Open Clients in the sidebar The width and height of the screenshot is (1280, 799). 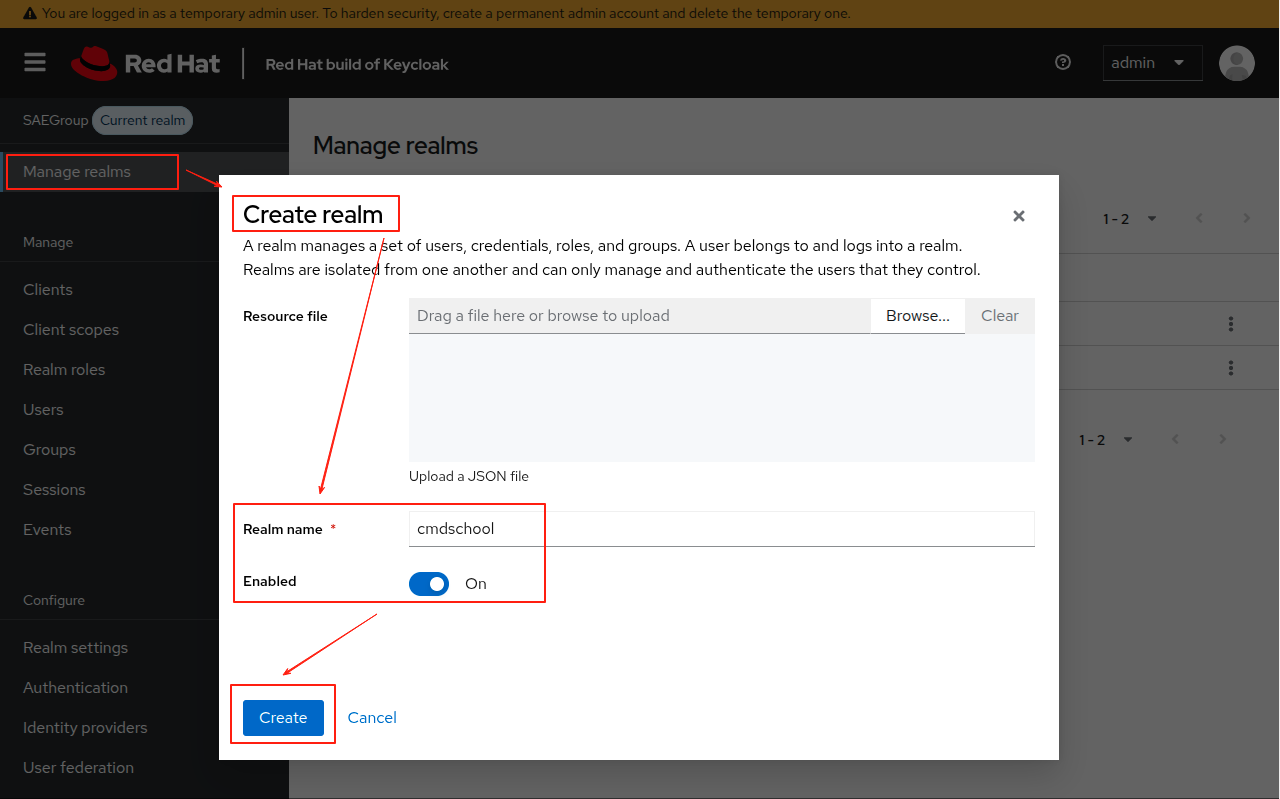click(48, 290)
